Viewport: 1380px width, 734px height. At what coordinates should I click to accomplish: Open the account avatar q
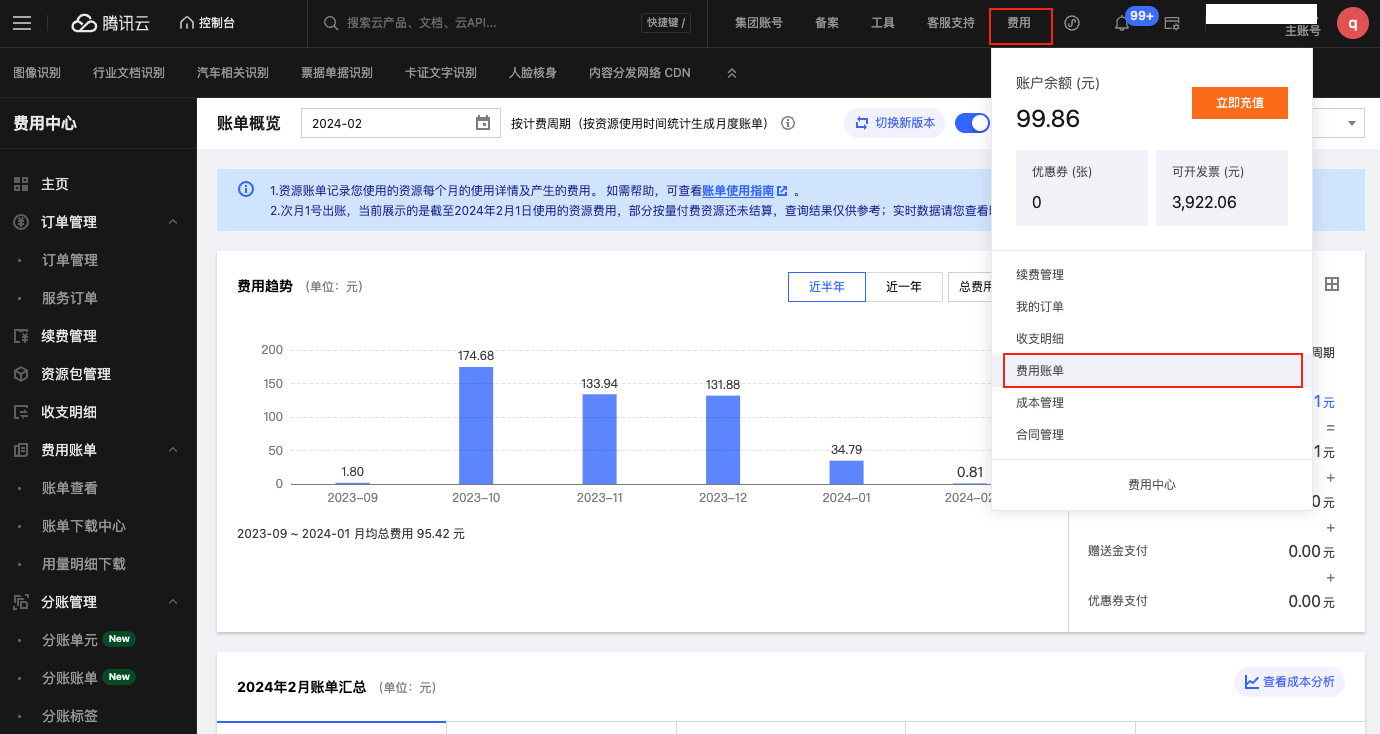coord(1353,23)
